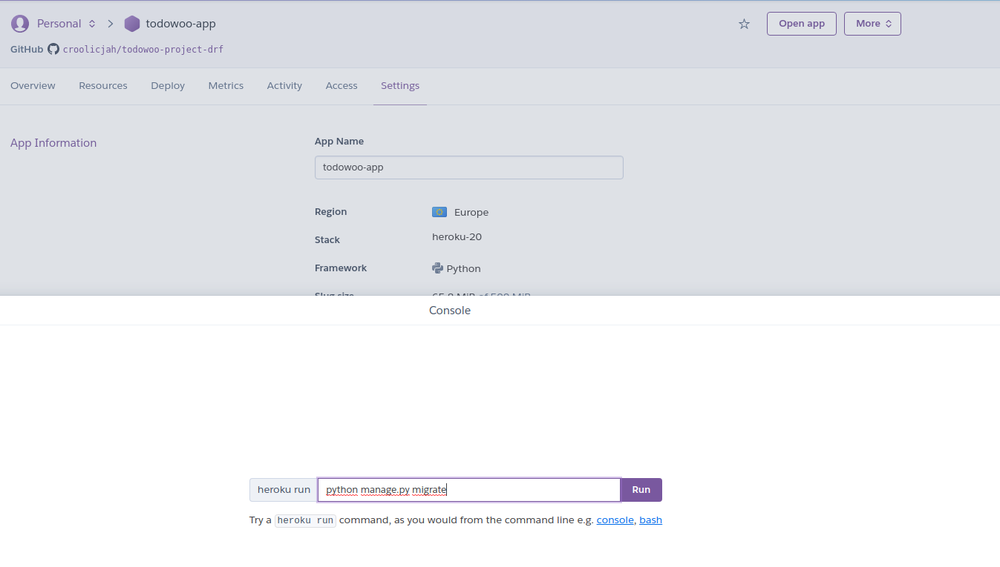1000x567 pixels.
Task: Click the todowoo-app hexagon icon
Action: click(x=132, y=24)
